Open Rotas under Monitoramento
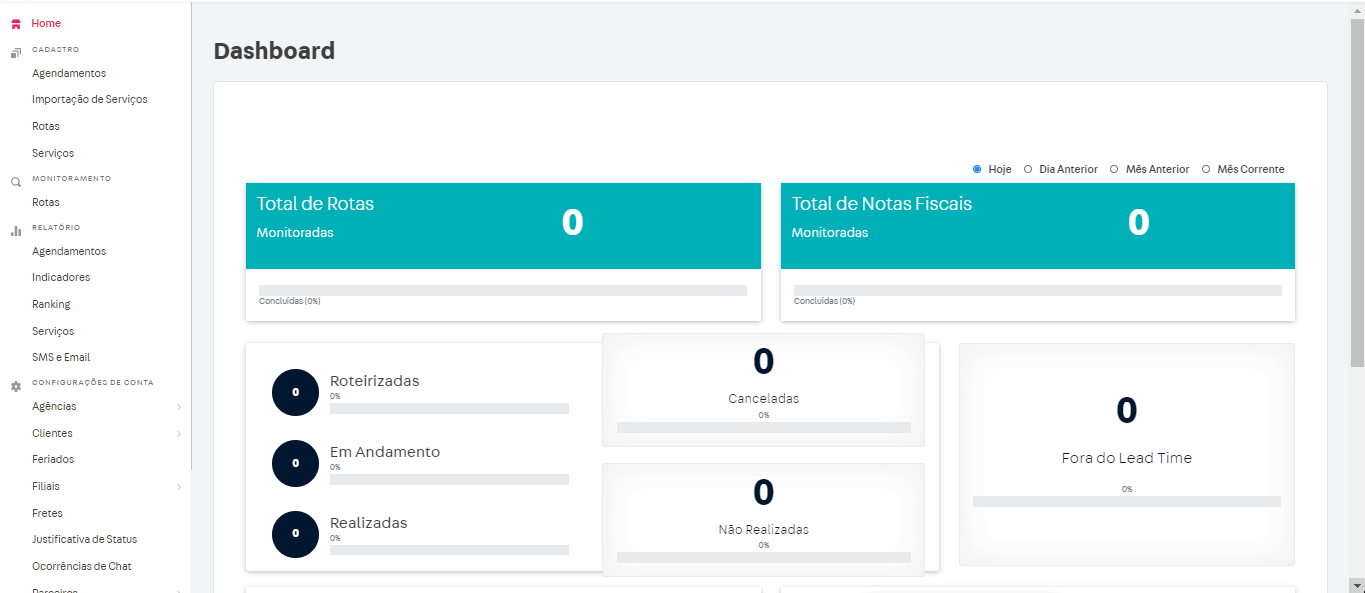Screen dimensions: 1365x593 point(45,202)
